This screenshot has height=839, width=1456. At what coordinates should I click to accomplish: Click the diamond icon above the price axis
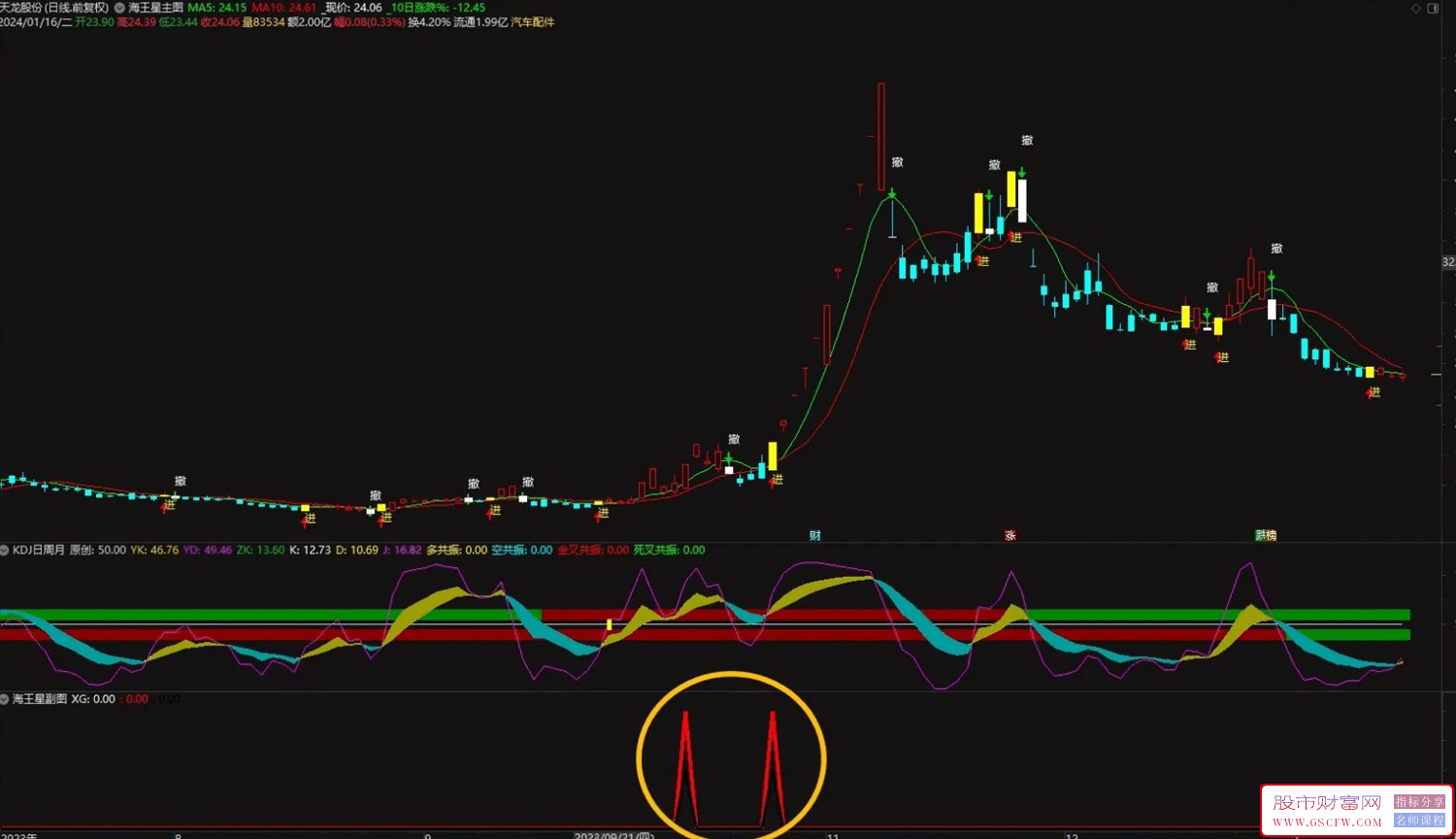coord(1416,8)
